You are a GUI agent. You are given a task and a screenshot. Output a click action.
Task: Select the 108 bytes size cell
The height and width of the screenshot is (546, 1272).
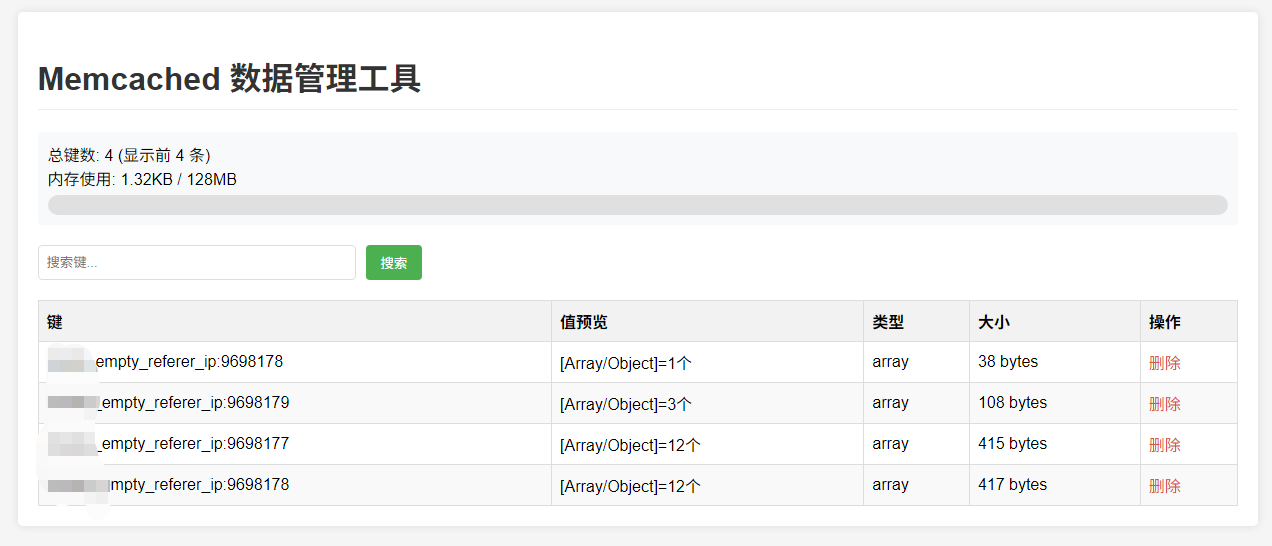pos(1012,403)
